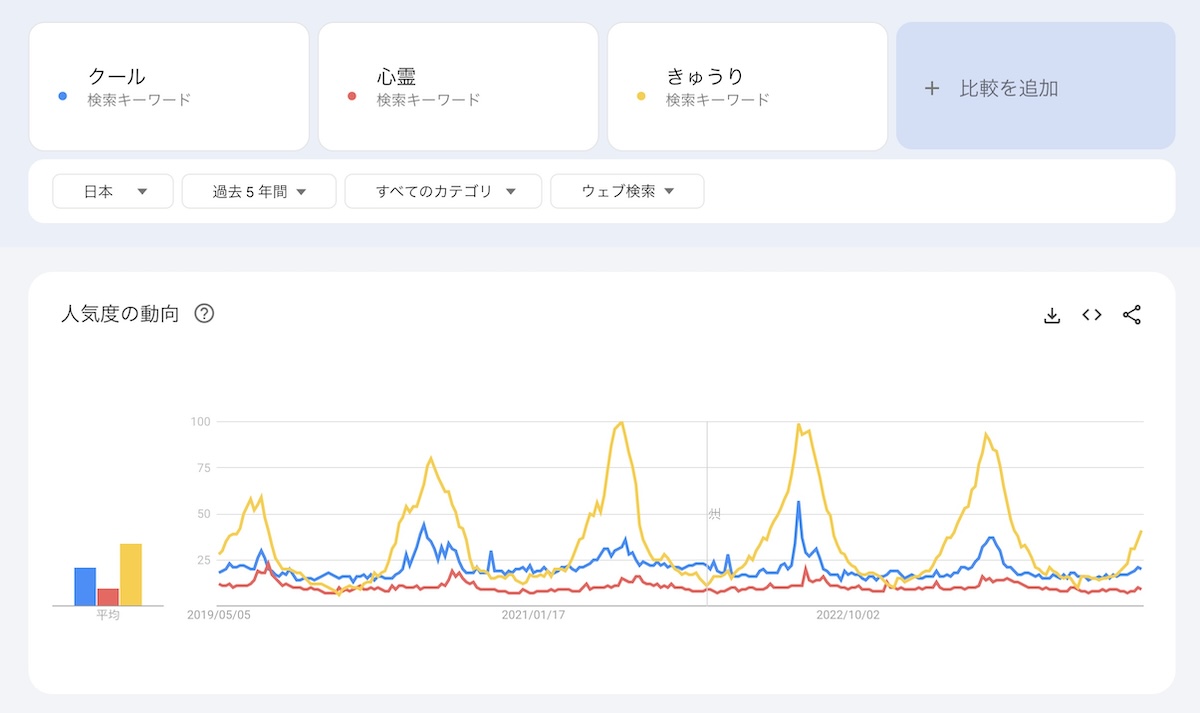Click the 注 note marker on chart
This screenshot has height=713, width=1200.
[714, 513]
